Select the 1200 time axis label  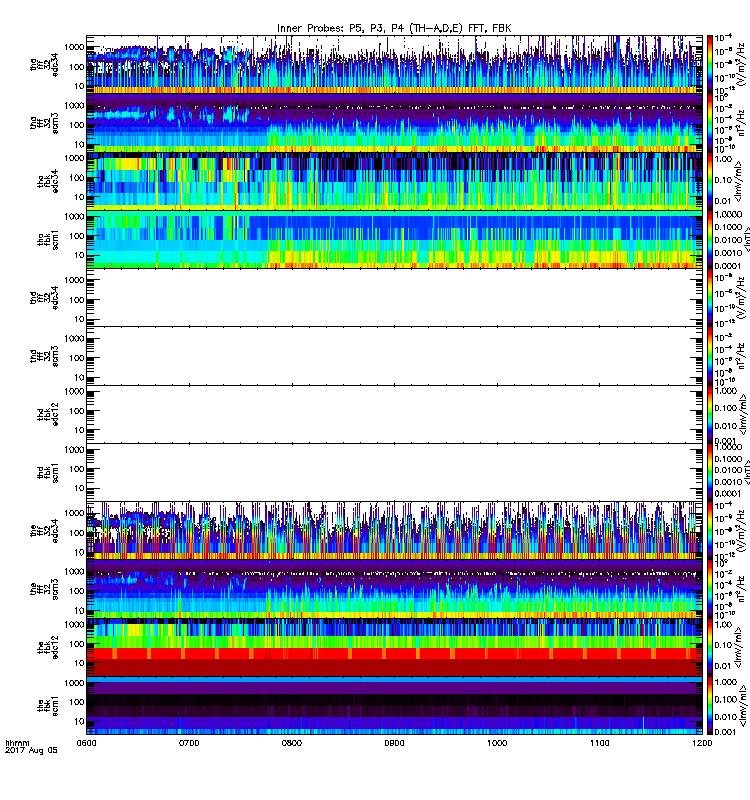pyautogui.click(x=702, y=743)
